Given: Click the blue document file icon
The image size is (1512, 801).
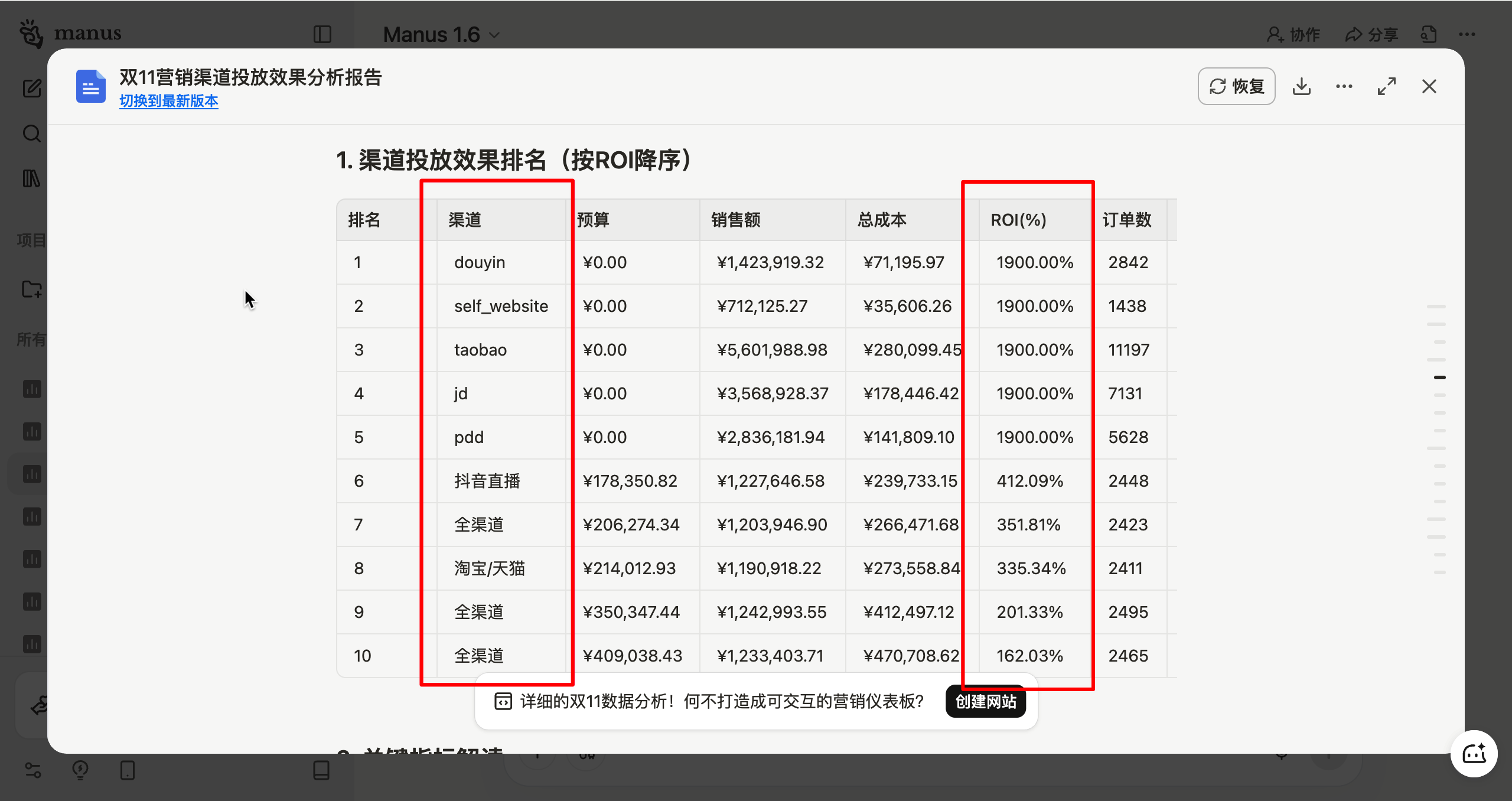Looking at the screenshot, I should [90, 87].
